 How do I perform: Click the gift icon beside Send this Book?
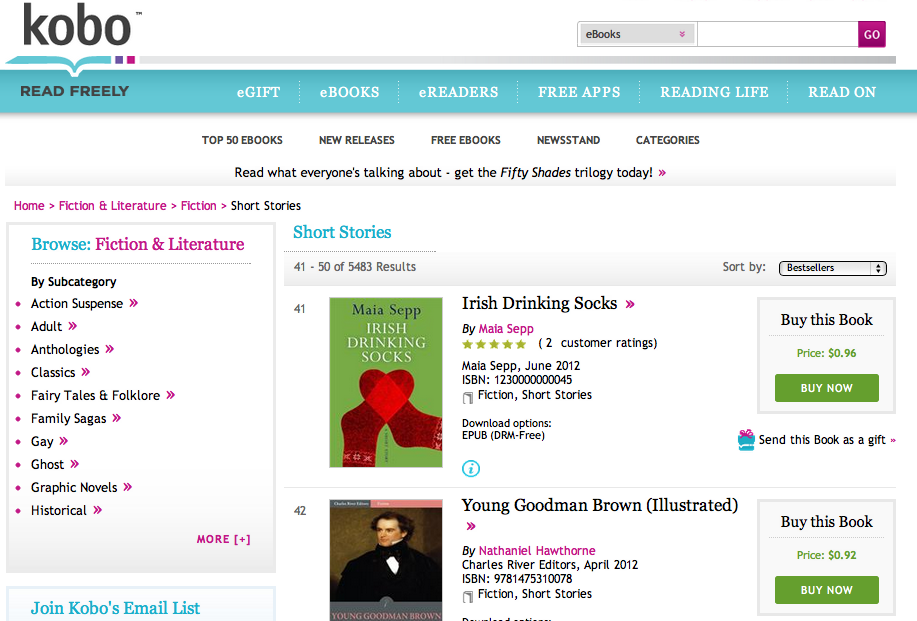pyautogui.click(x=746, y=440)
